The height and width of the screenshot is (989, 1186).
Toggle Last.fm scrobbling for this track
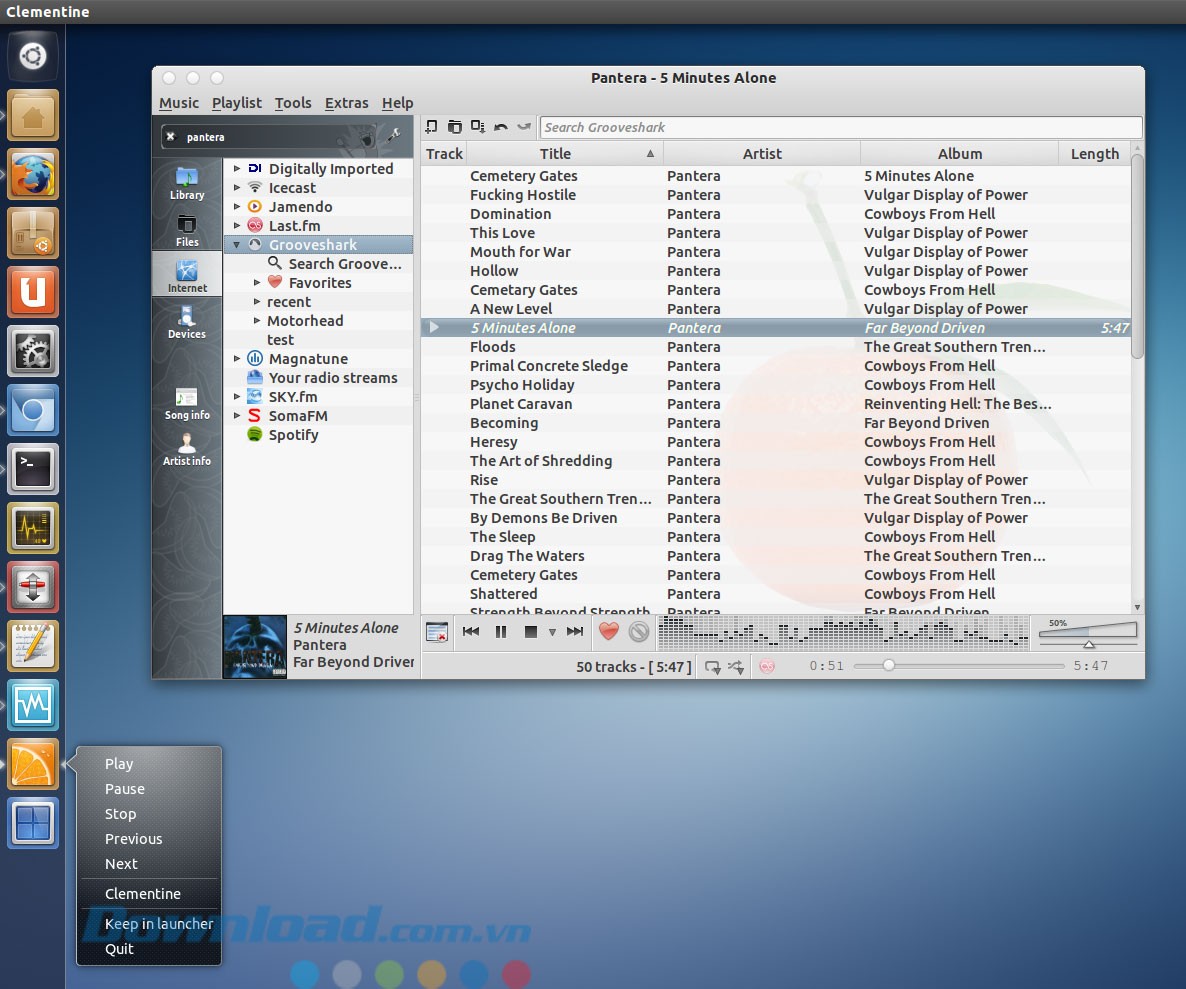click(x=767, y=666)
